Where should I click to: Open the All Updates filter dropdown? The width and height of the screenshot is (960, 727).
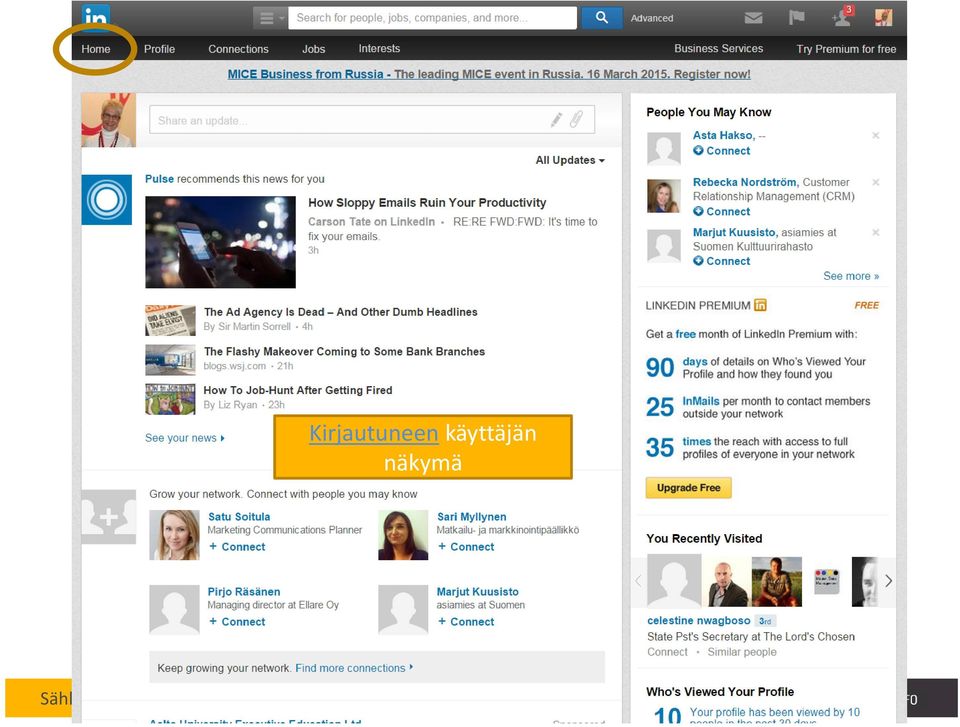tap(570, 160)
